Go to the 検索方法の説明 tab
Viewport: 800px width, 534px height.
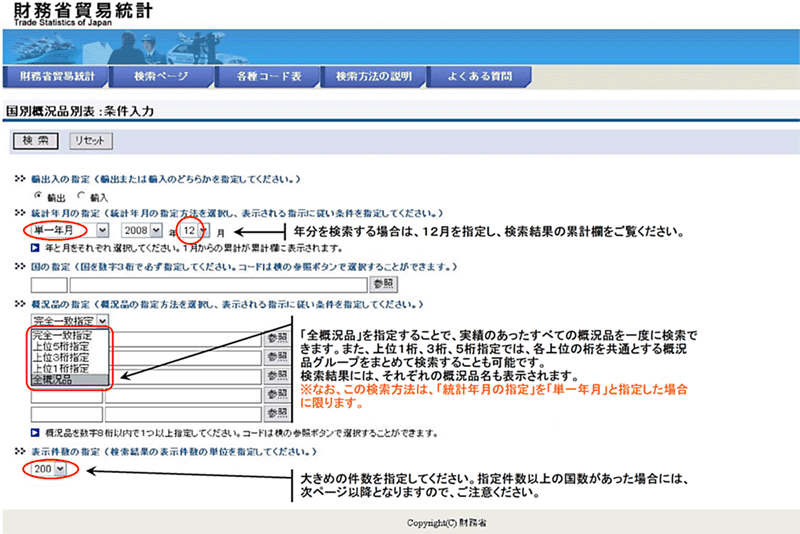(375, 76)
